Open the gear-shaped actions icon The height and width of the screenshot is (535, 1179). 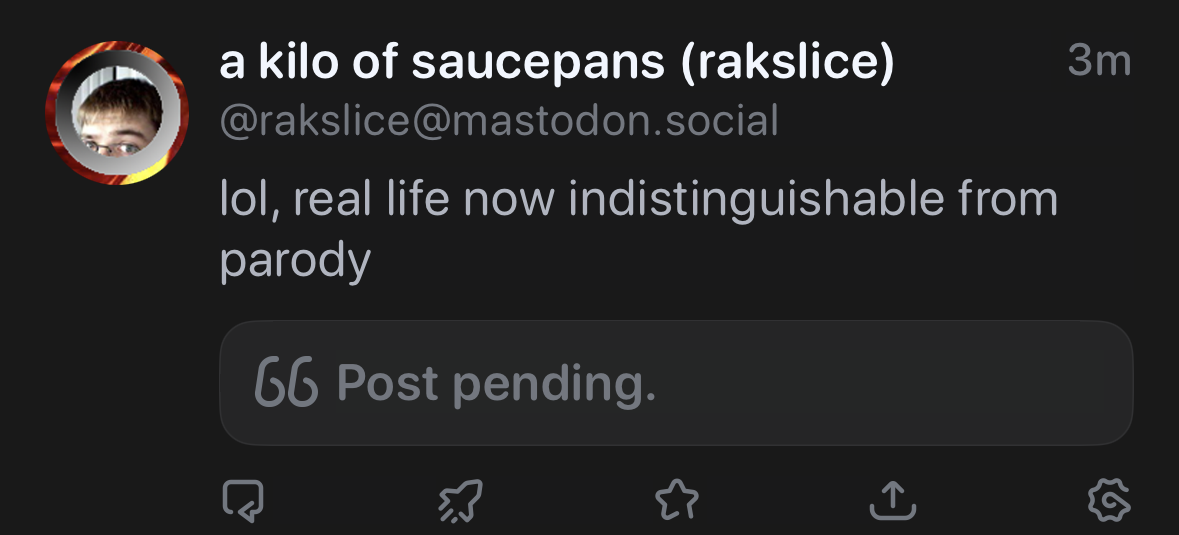pos(1108,500)
